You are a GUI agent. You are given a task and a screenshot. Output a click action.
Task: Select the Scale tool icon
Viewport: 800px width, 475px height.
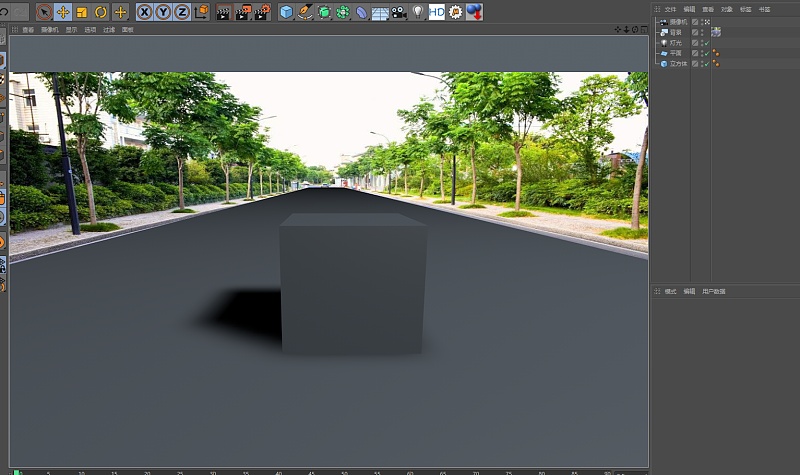point(82,12)
